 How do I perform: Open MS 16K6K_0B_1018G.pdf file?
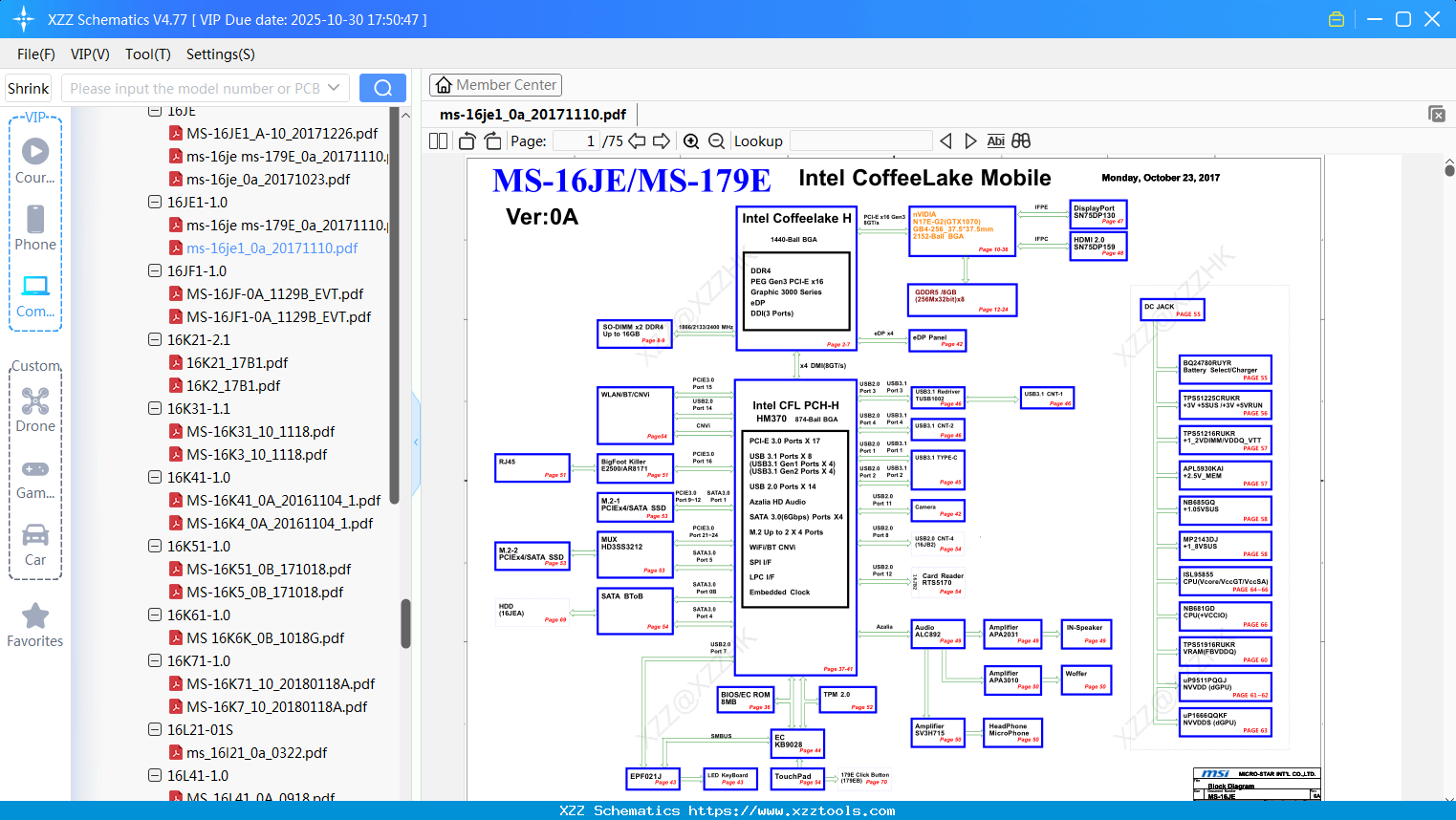click(266, 638)
